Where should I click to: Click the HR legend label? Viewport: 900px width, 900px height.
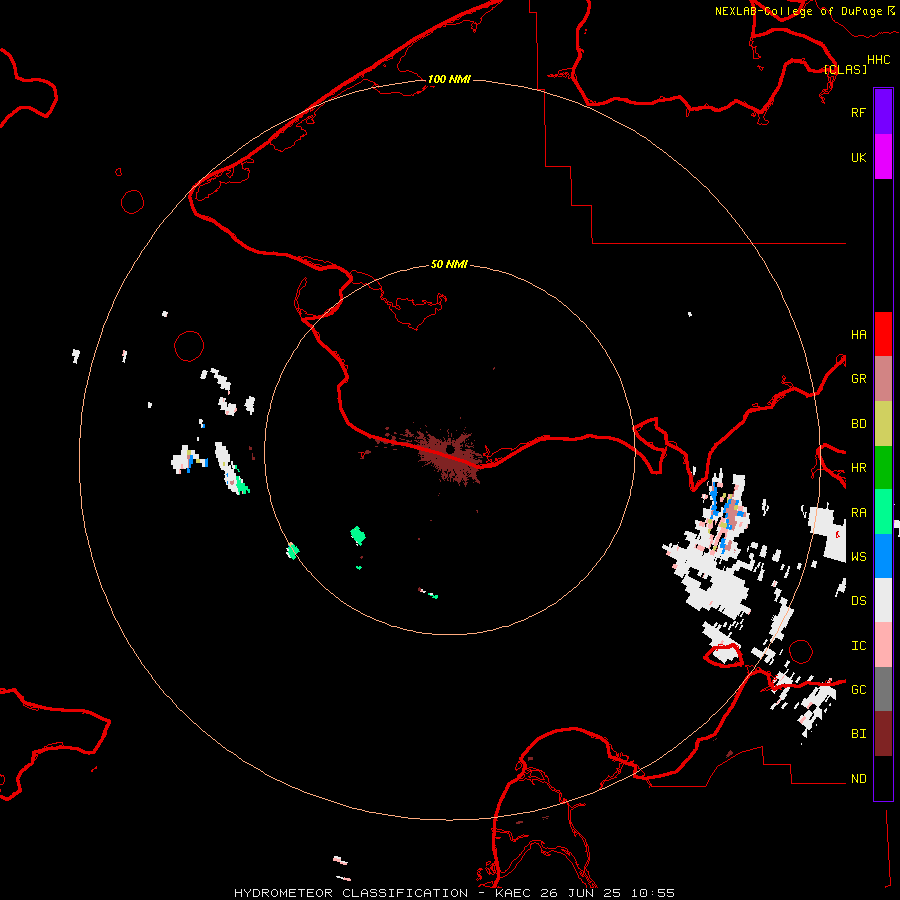859,468
